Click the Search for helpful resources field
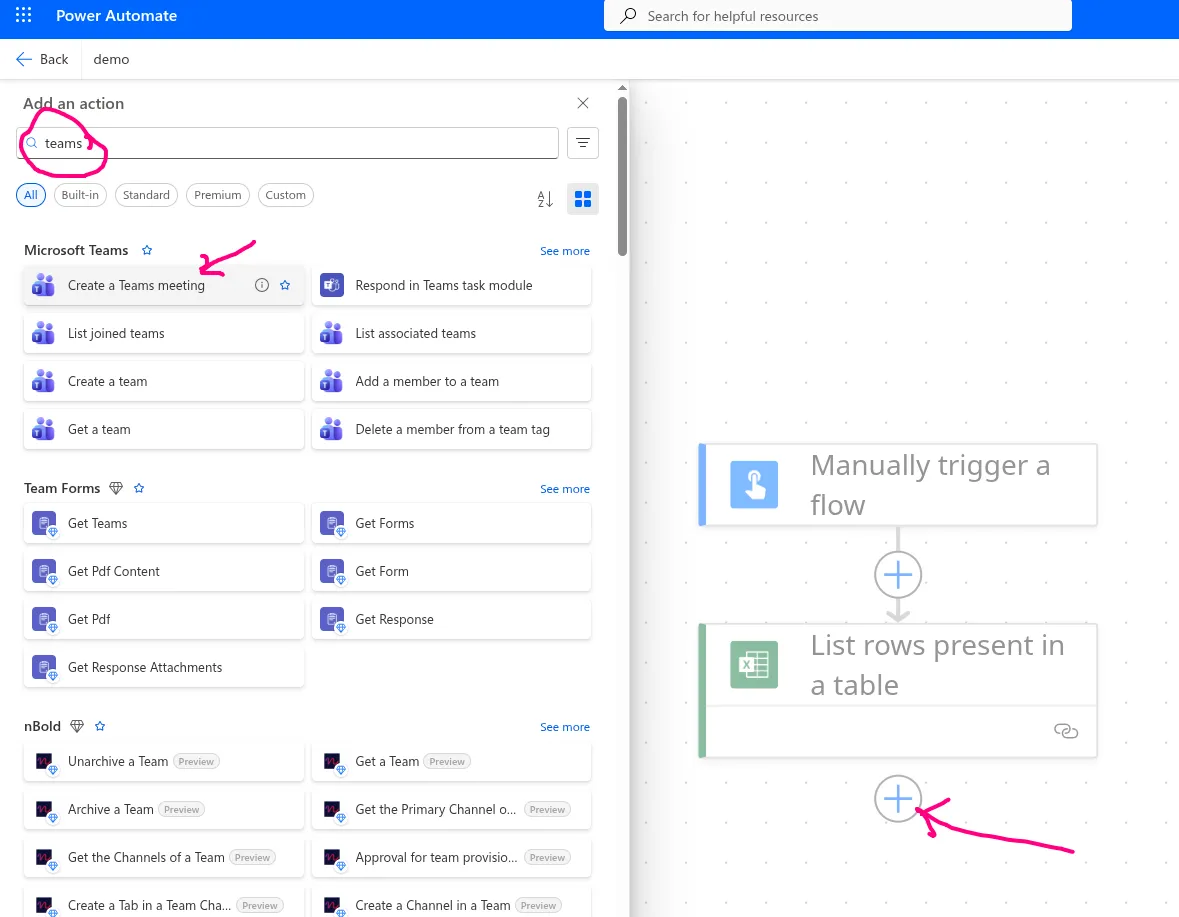Screen dimensions: 1179x917 tap(837, 16)
